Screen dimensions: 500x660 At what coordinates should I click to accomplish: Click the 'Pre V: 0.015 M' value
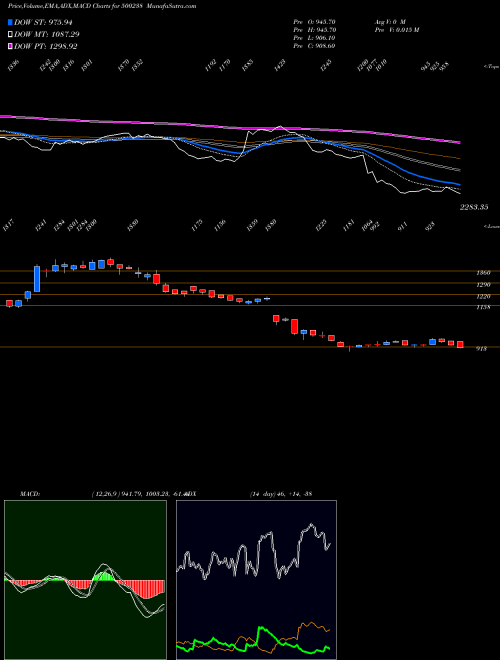(396, 29)
